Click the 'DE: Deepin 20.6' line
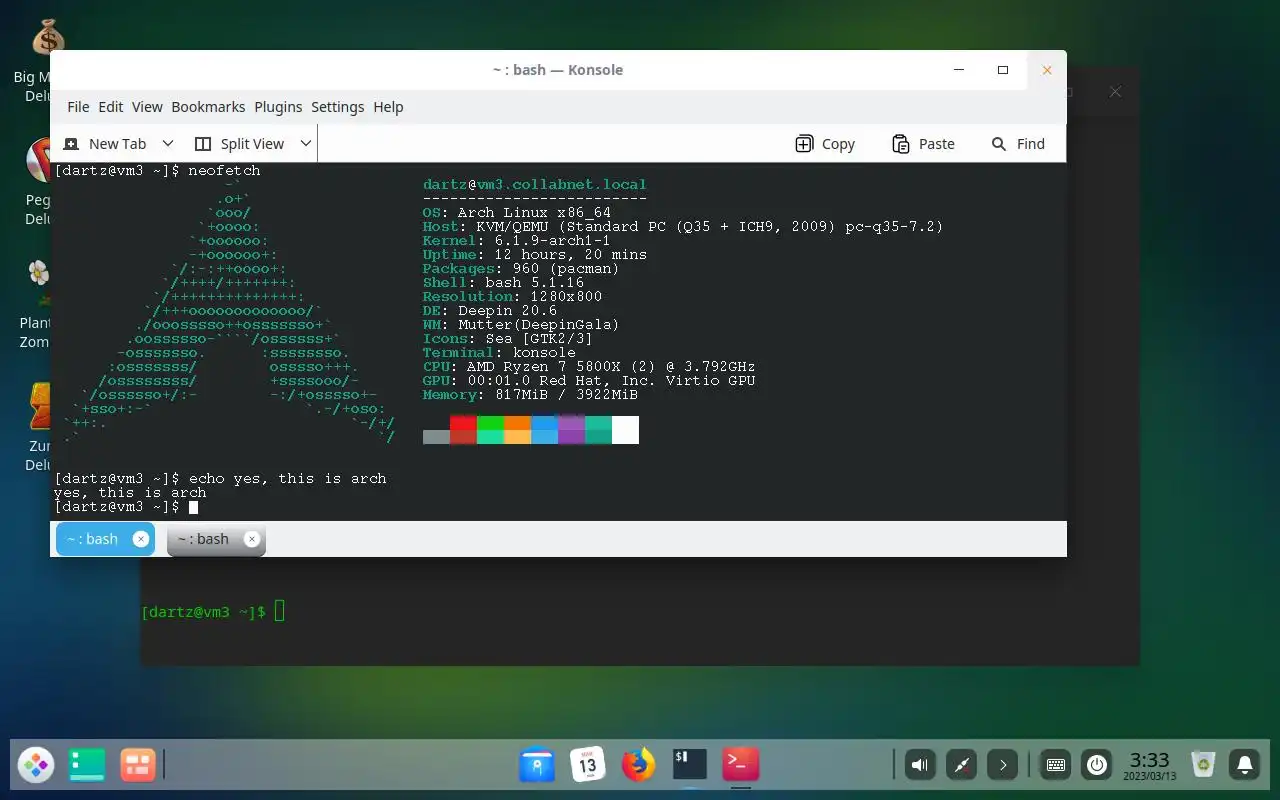Screen dimensions: 1280x800 click(490, 311)
